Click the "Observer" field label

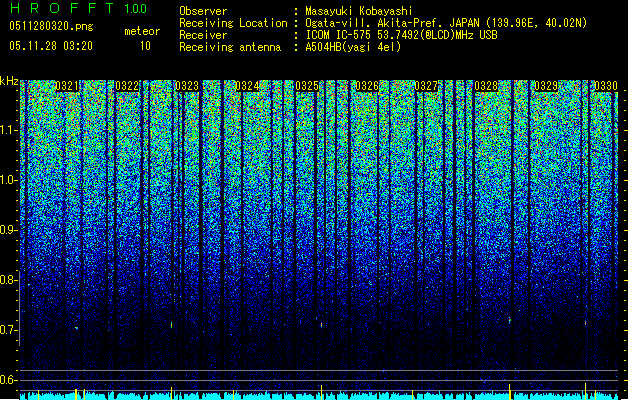click(x=203, y=11)
